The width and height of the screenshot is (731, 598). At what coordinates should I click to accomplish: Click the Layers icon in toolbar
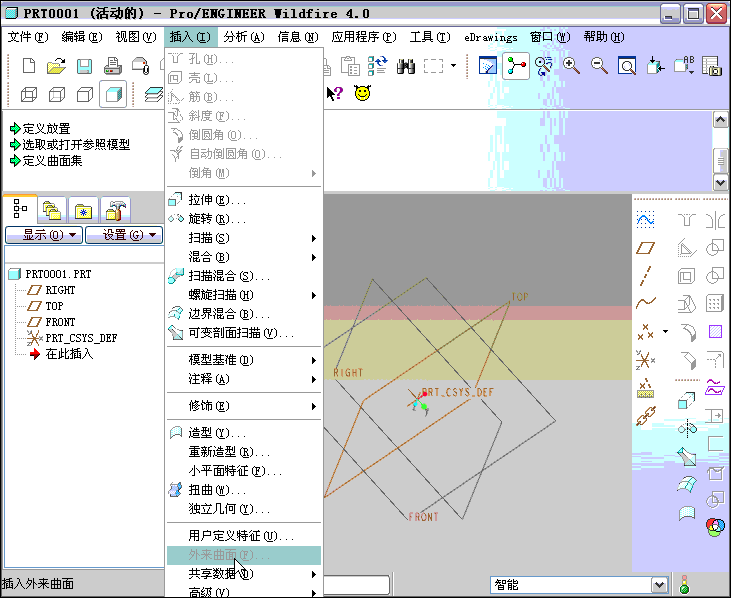153,95
